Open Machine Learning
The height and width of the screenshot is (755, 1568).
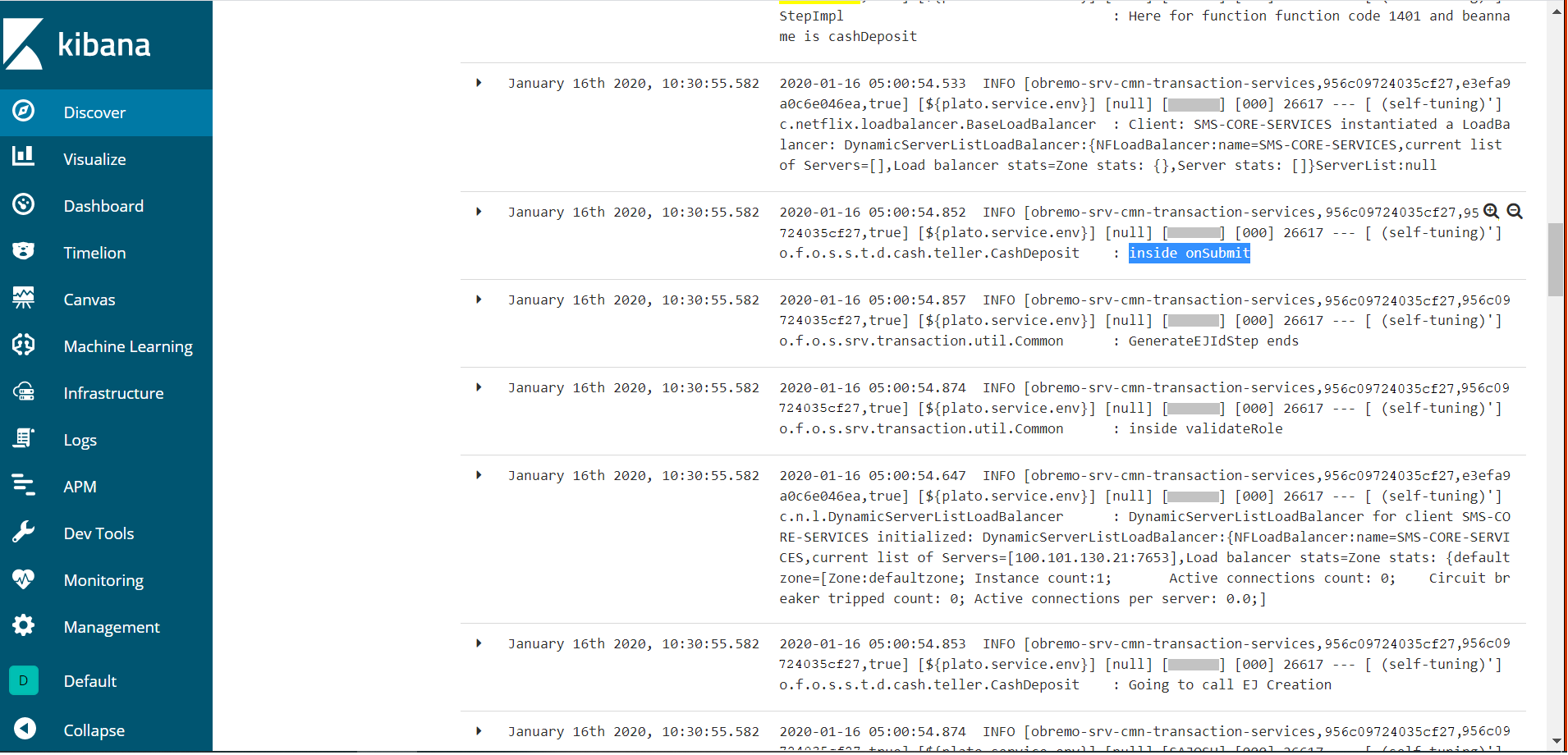click(x=106, y=346)
